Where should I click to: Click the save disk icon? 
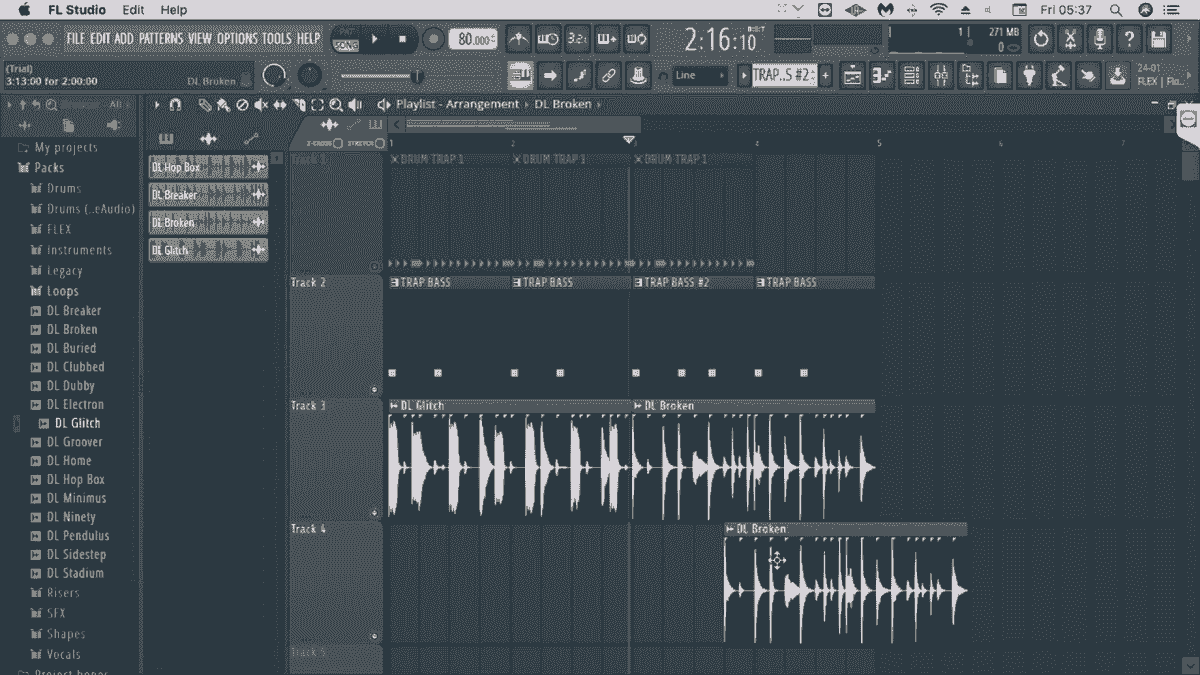pyautogui.click(x=1158, y=38)
